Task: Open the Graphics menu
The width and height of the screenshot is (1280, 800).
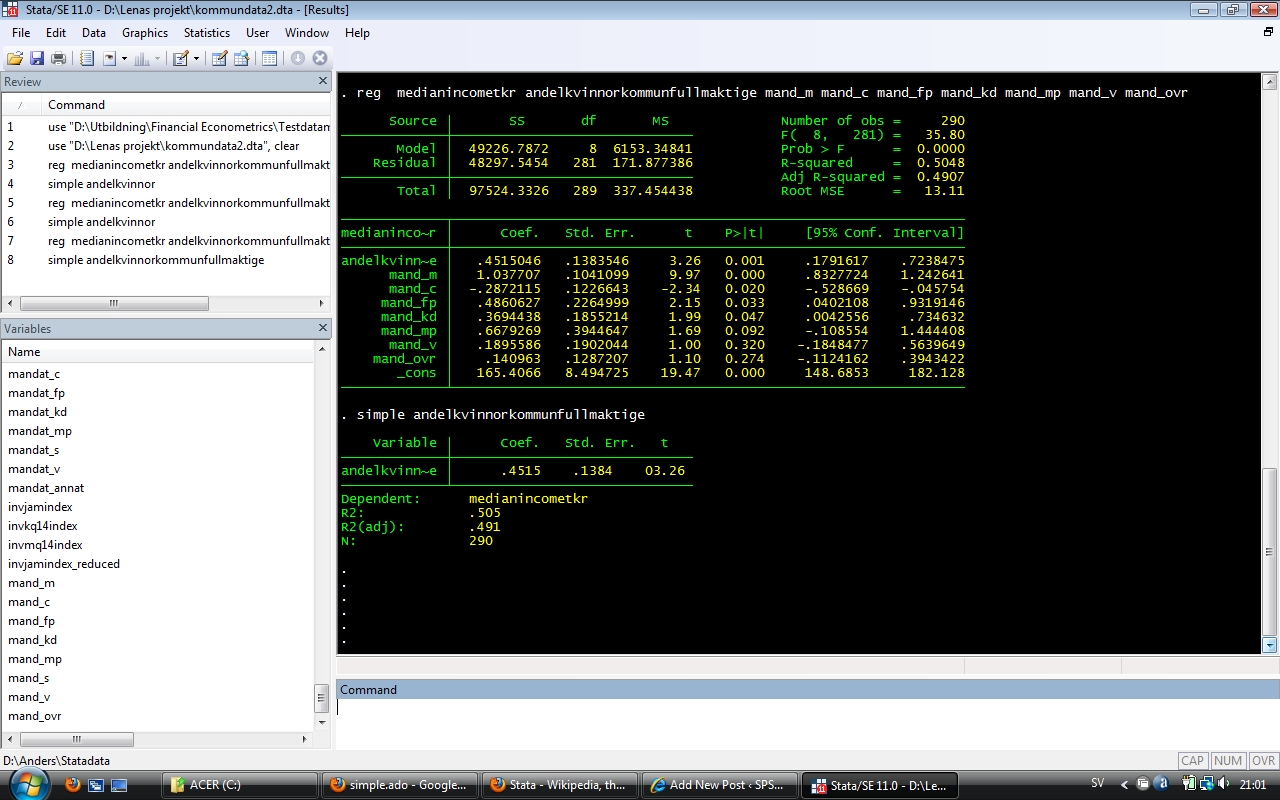Action: (x=145, y=33)
